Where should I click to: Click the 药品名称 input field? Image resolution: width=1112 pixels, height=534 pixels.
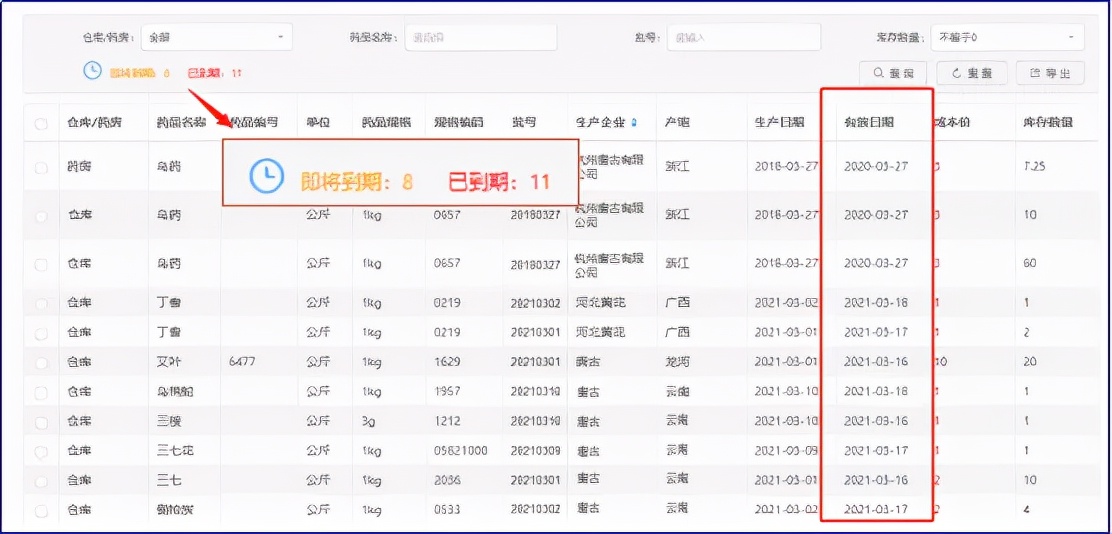pos(481,37)
